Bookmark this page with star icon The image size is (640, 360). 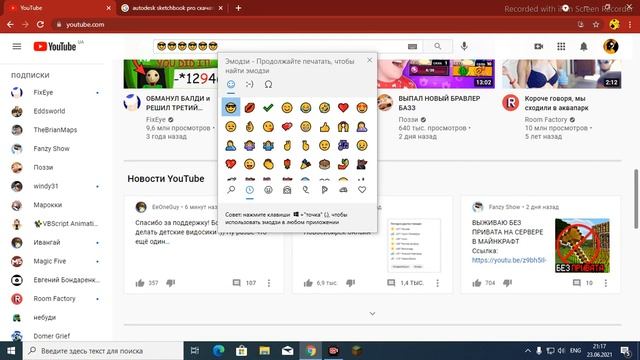click(596, 24)
